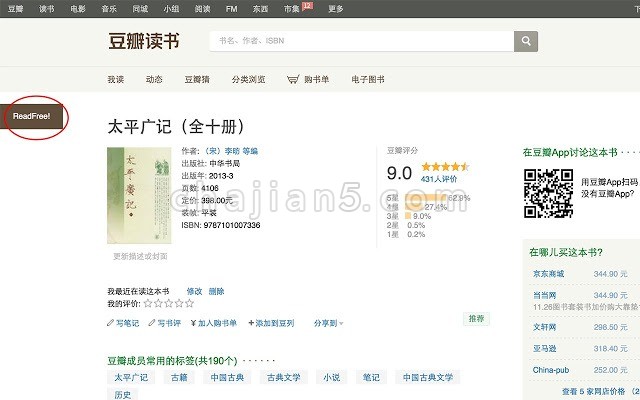The image size is (640, 400).
Task: Click the 298.50 元 price for 文轩网
Action: (611, 327)
